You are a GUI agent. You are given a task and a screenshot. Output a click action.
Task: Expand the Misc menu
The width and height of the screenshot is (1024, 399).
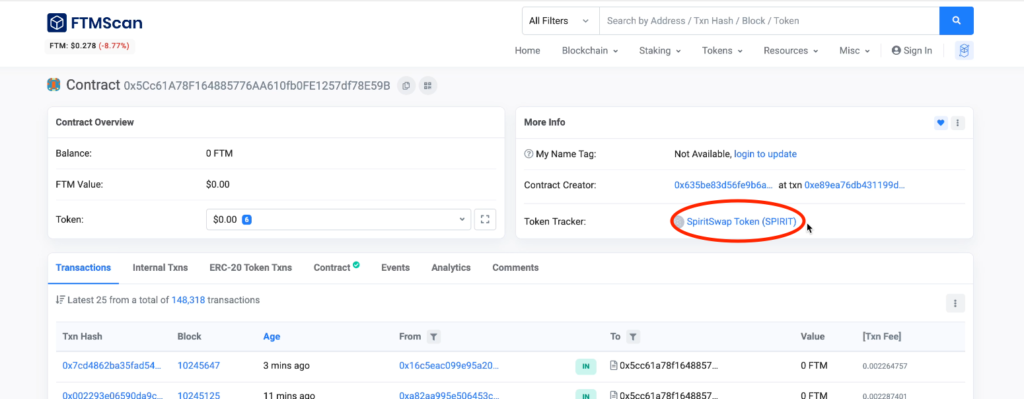click(x=854, y=50)
